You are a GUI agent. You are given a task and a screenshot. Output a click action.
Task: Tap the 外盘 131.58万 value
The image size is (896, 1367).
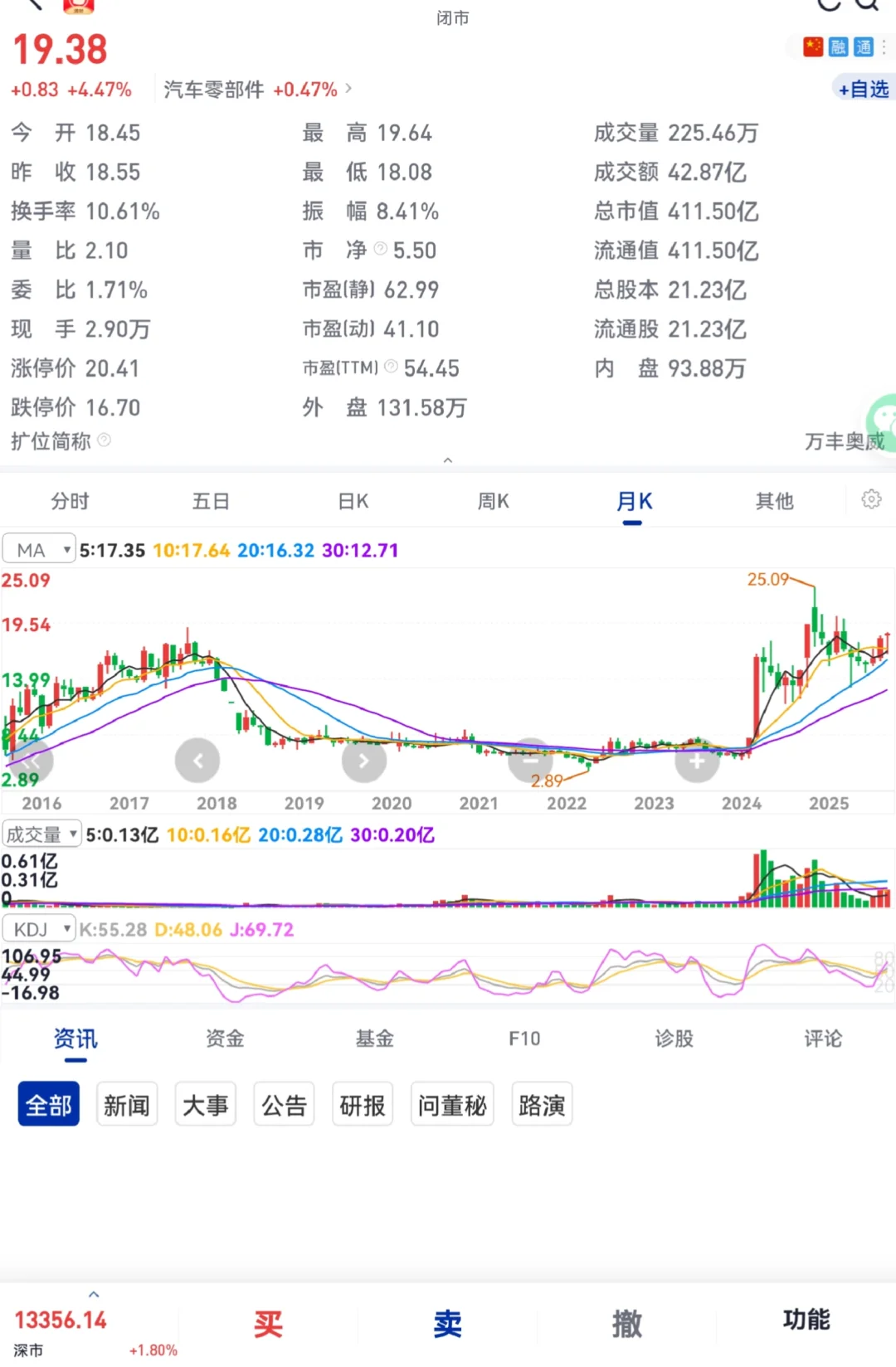point(422,407)
